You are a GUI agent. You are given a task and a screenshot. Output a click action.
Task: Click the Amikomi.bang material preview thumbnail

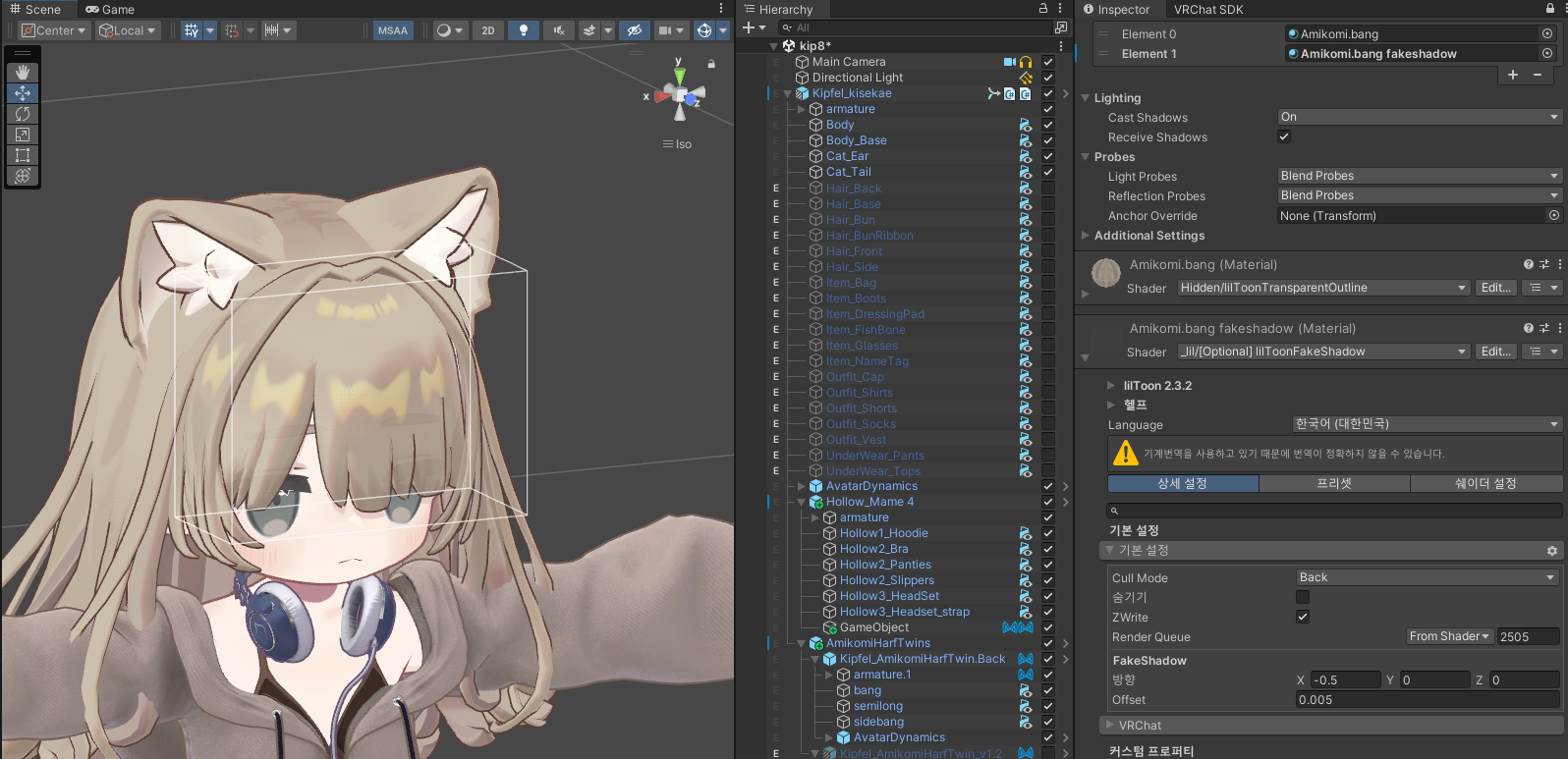coord(1106,273)
